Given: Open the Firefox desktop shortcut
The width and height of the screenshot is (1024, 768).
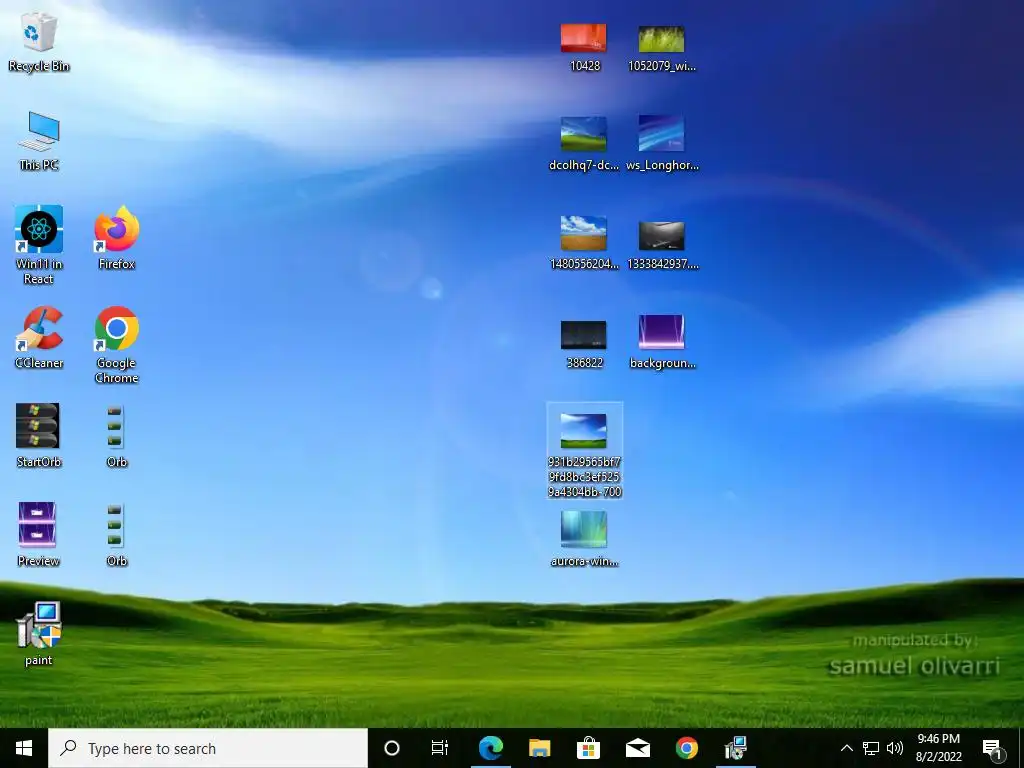Looking at the screenshot, I should point(116,238).
